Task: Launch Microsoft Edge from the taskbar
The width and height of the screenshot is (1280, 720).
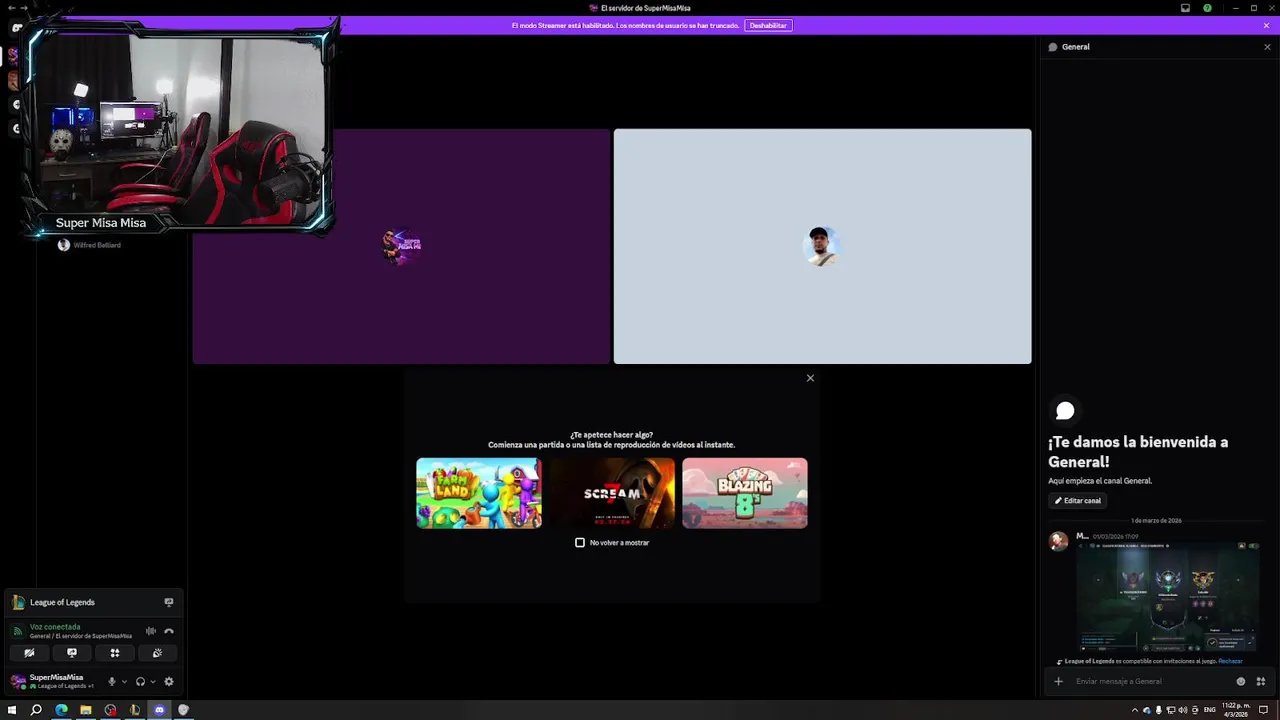Action: tap(61, 710)
